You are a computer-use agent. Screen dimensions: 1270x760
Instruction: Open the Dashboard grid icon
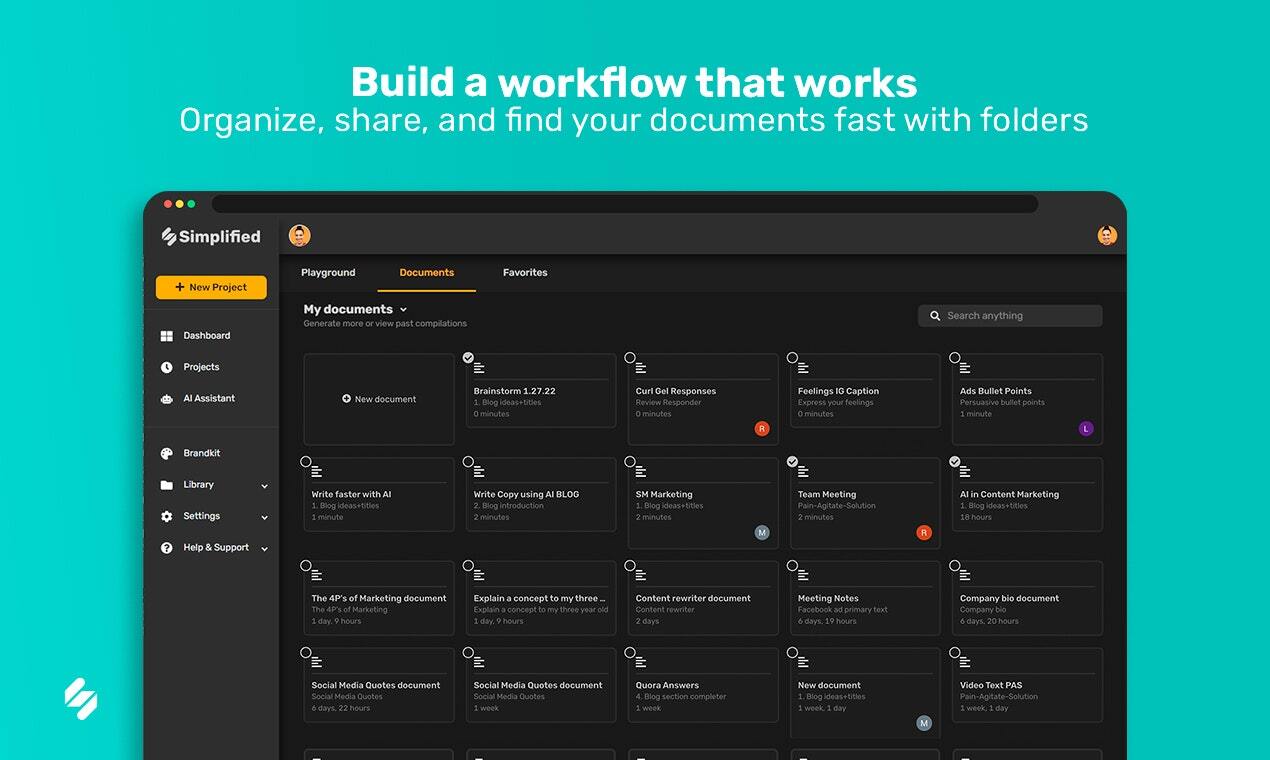(167, 336)
